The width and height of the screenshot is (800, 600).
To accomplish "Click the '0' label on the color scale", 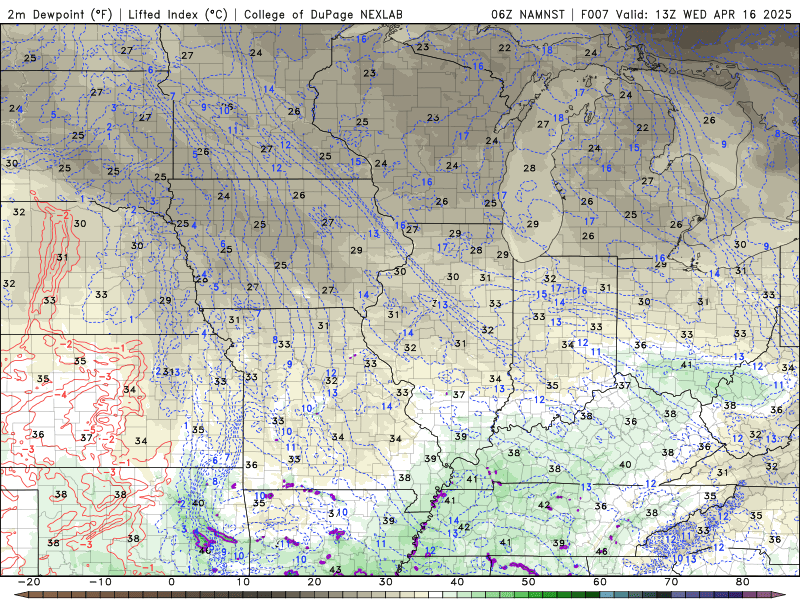I will 171,582.
